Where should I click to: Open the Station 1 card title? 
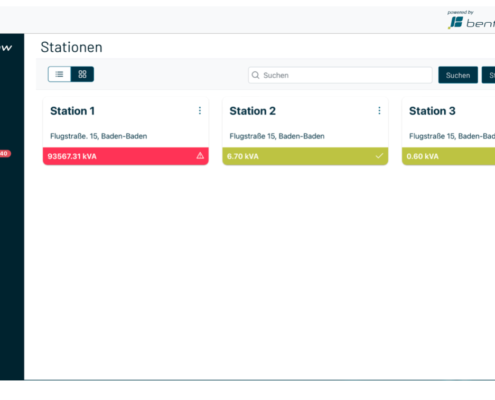click(x=72, y=111)
